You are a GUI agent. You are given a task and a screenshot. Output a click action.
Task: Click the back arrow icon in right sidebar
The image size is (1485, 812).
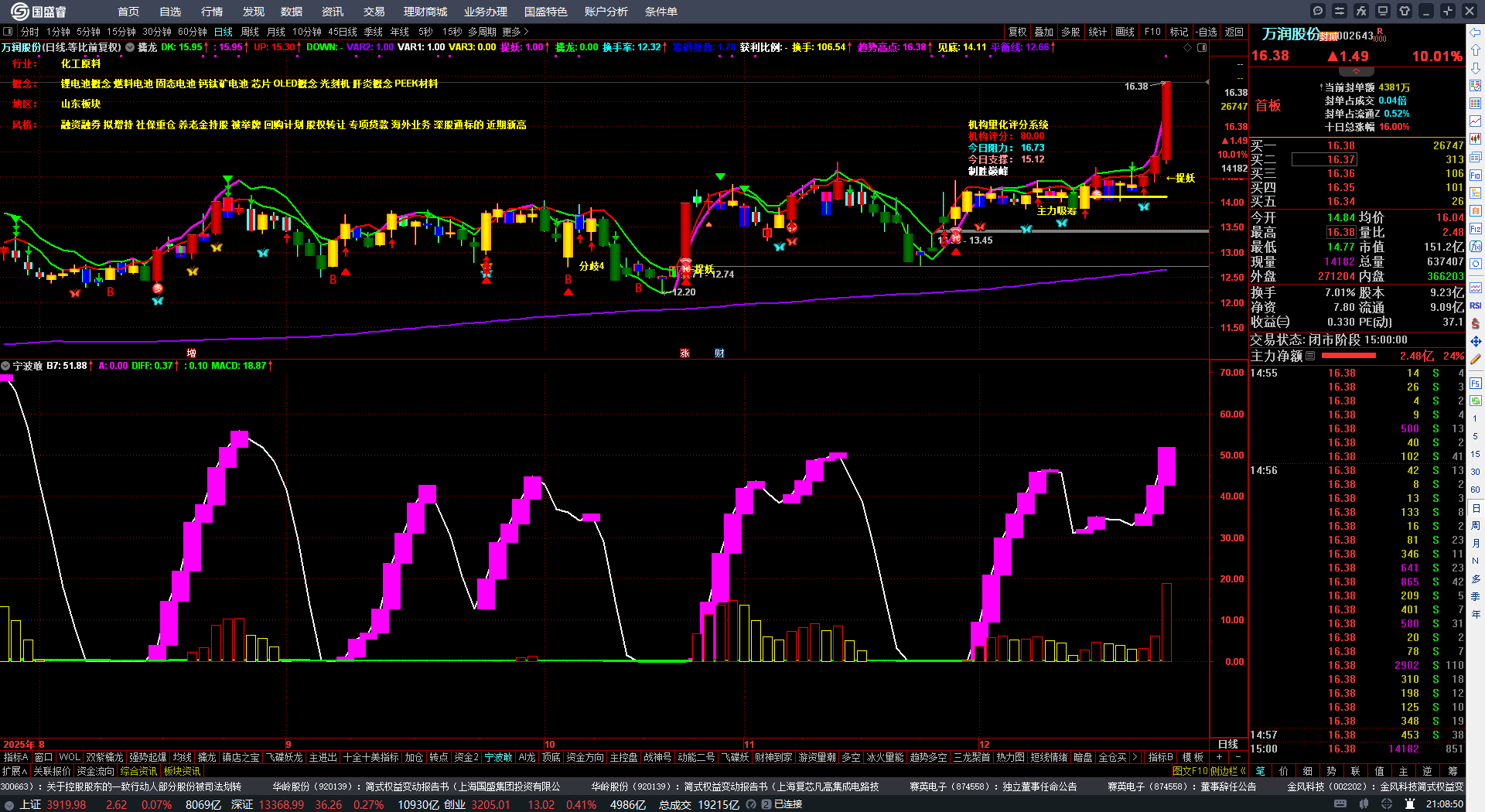click(1476, 32)
